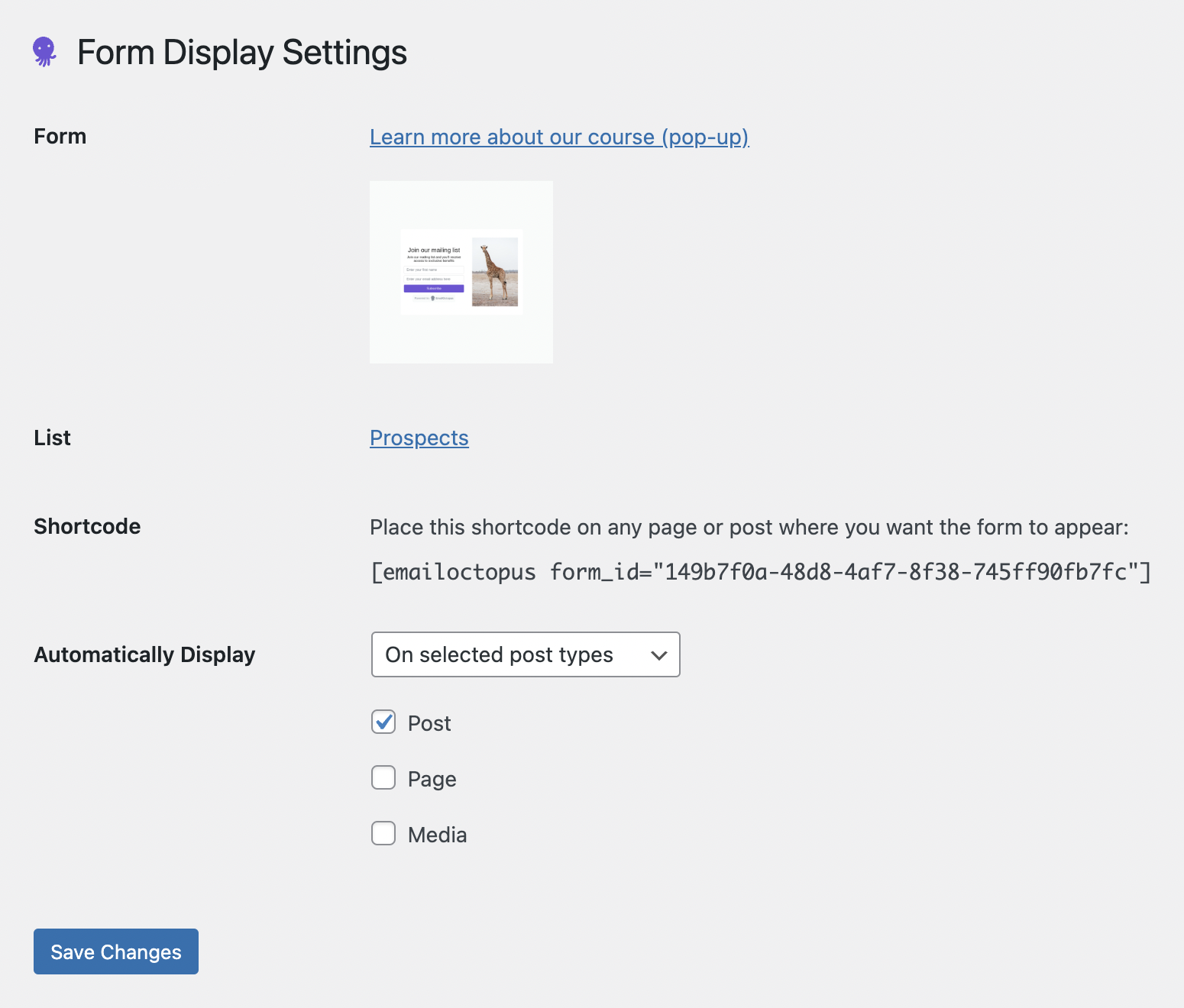Click the 'Automatically Display' field label

point(144,655)
